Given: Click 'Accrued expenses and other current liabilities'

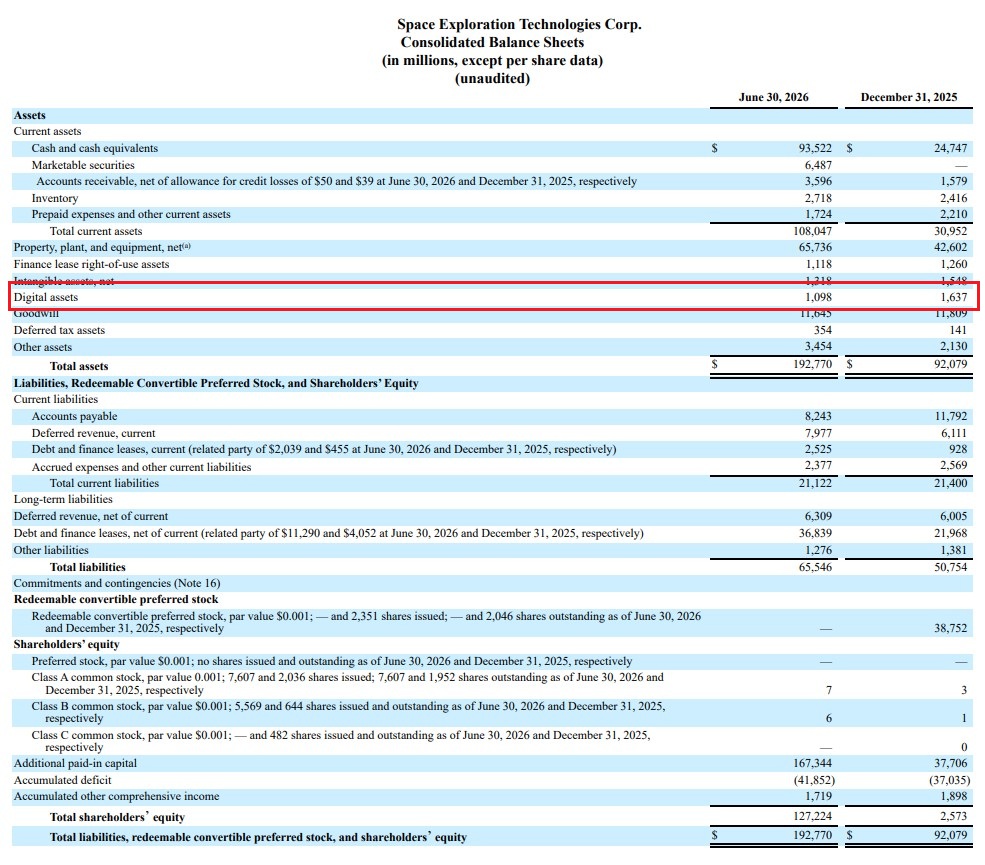Looking at the screenshot, I should coord(141,467).
